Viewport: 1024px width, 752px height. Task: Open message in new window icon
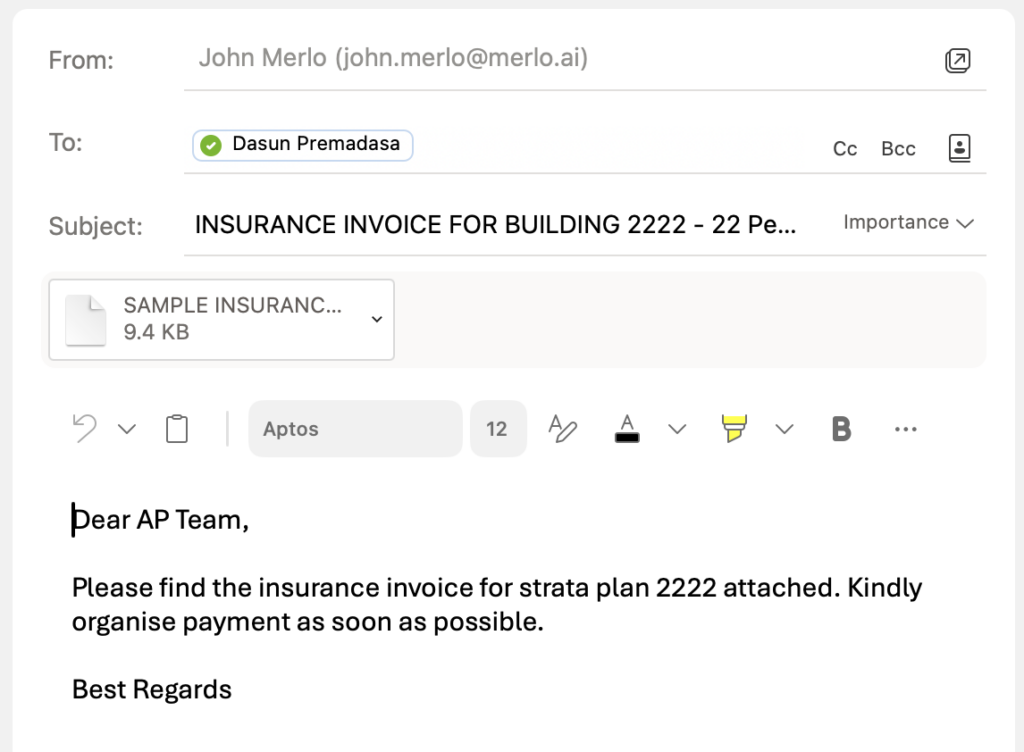coord(957,61)
